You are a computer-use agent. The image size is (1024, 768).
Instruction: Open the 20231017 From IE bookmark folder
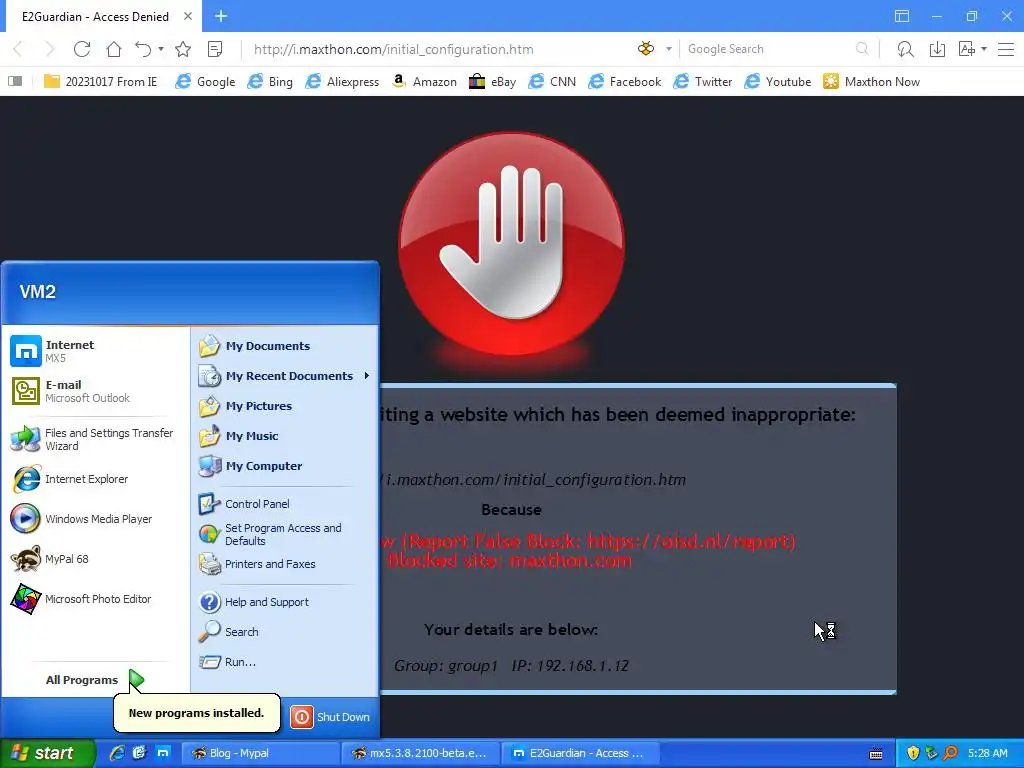click(x=100, y=82)
